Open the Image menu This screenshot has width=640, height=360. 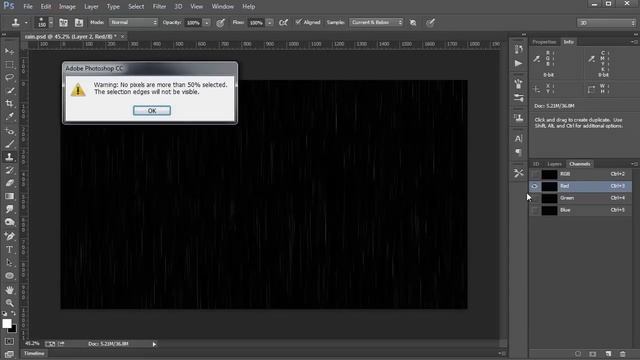pos(67,7)
